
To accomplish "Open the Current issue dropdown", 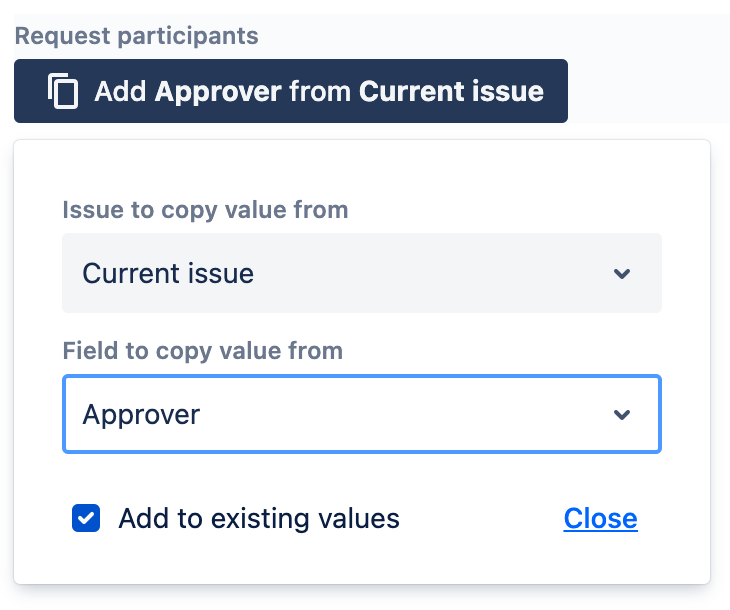I will pyautogui.click(x=362, y=273).
